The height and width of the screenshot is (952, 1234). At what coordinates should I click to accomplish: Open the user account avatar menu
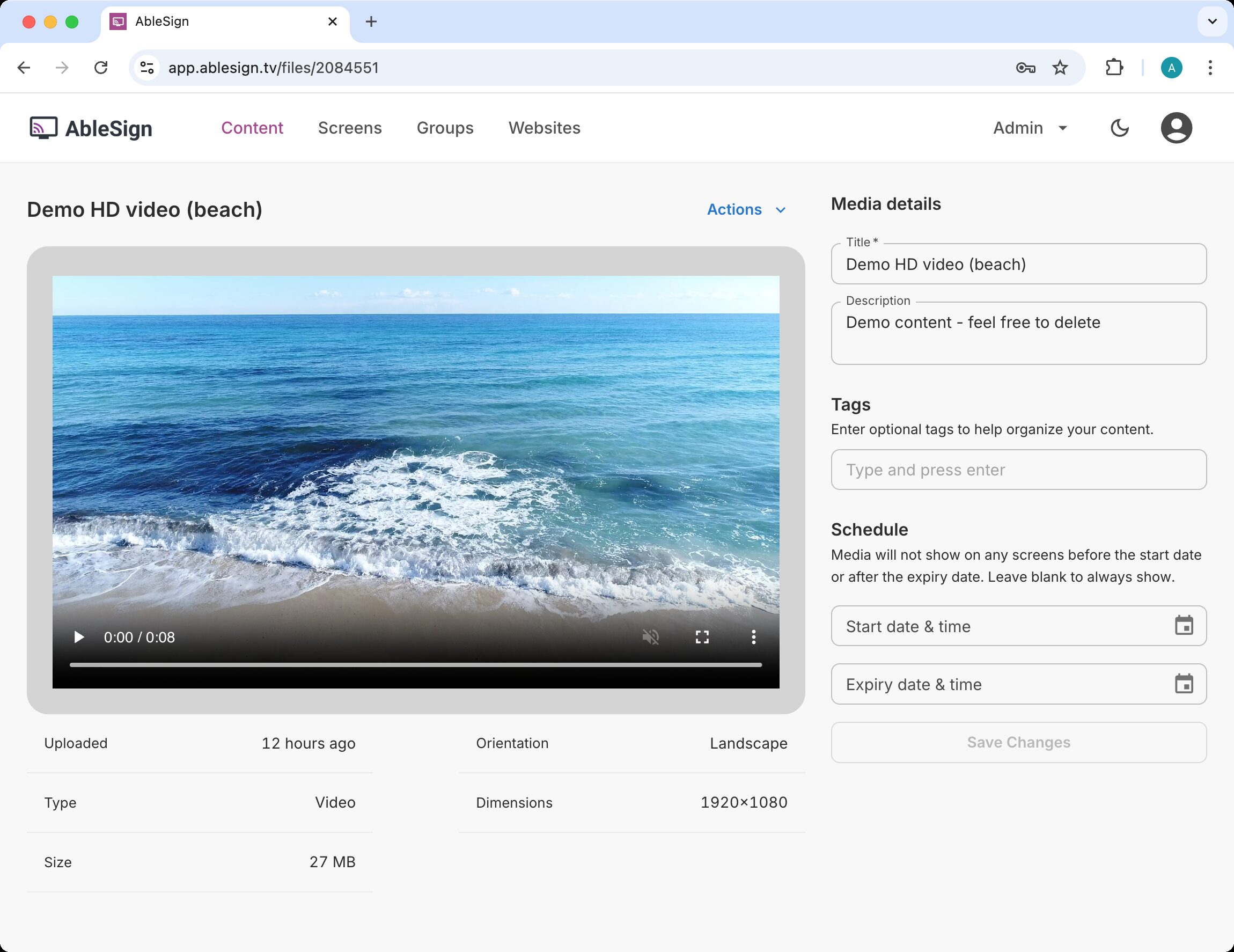point(1177,128)
